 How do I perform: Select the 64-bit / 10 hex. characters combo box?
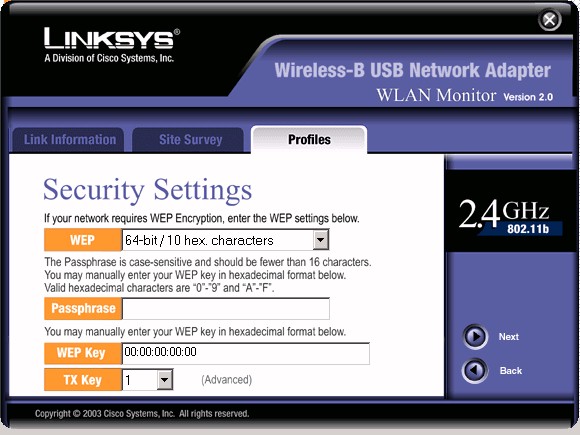pyautogui.click(x=225, y=240)
